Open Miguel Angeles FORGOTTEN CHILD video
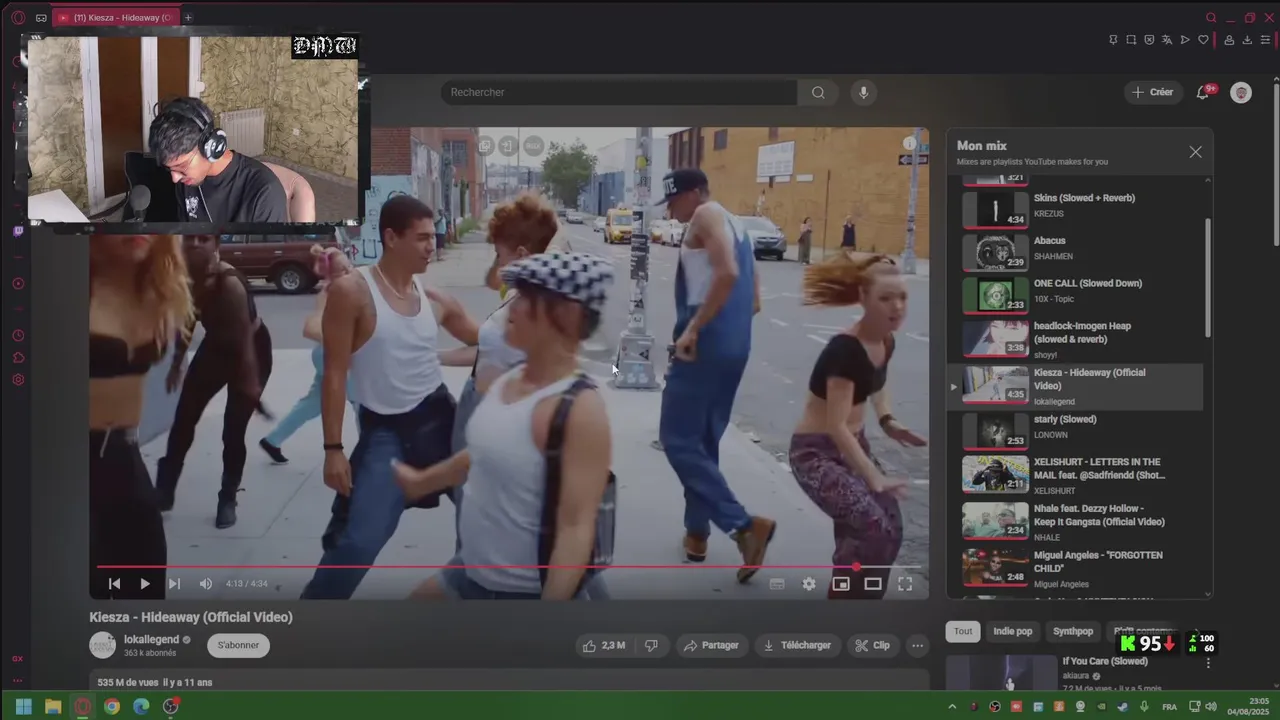This screenshot has height=720, width=1280. pos(1075,569)
